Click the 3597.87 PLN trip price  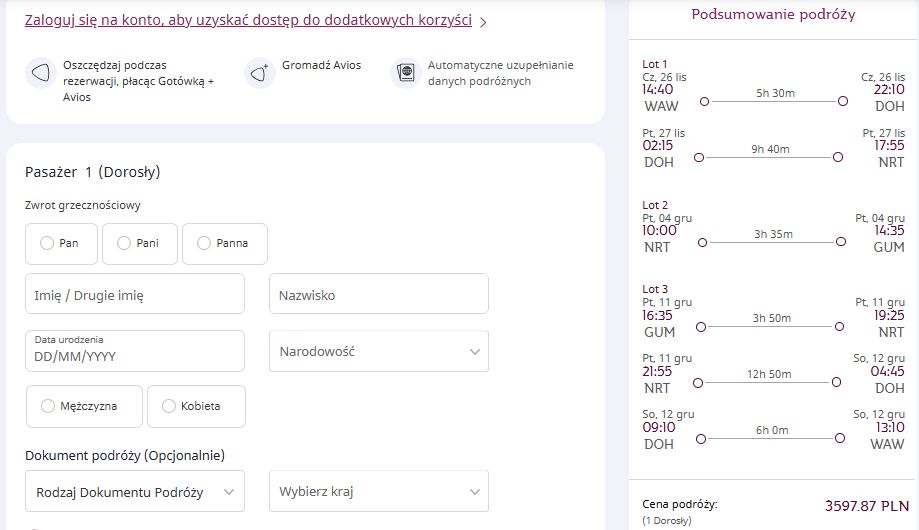867,506
